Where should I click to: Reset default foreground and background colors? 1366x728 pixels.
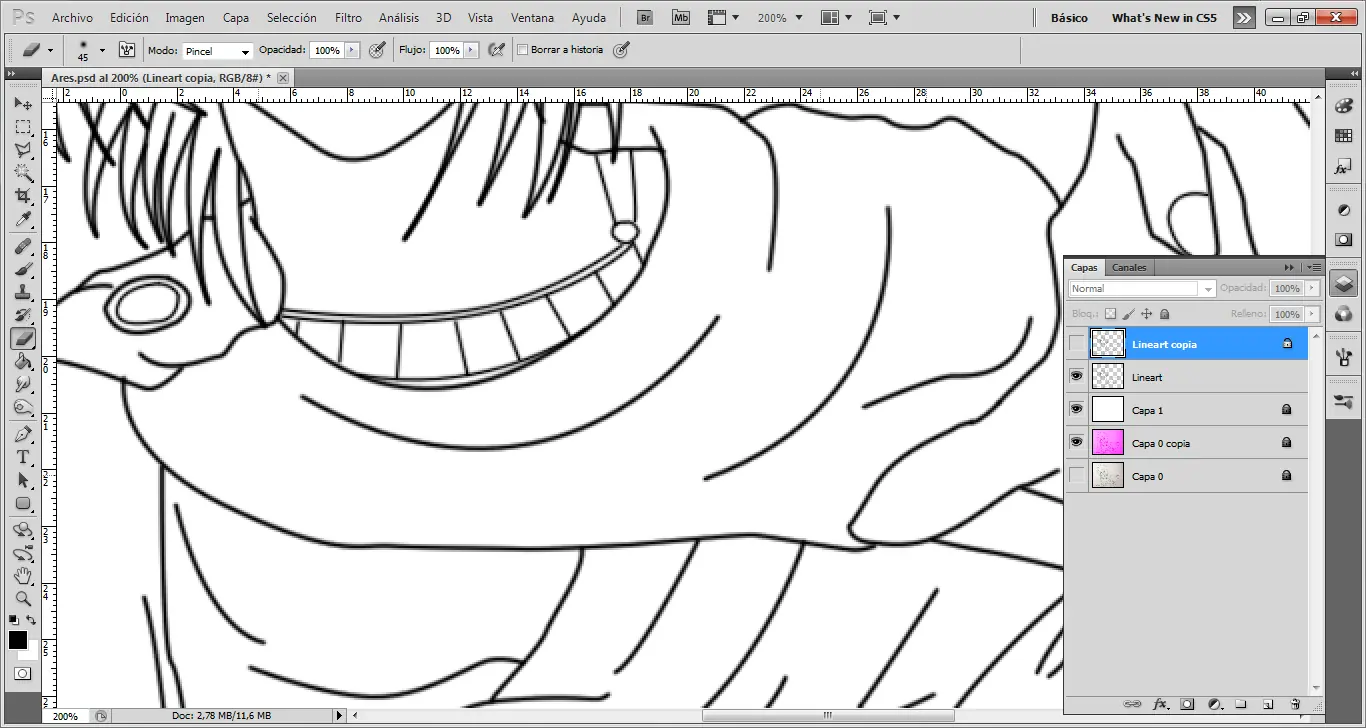[14, 621]
